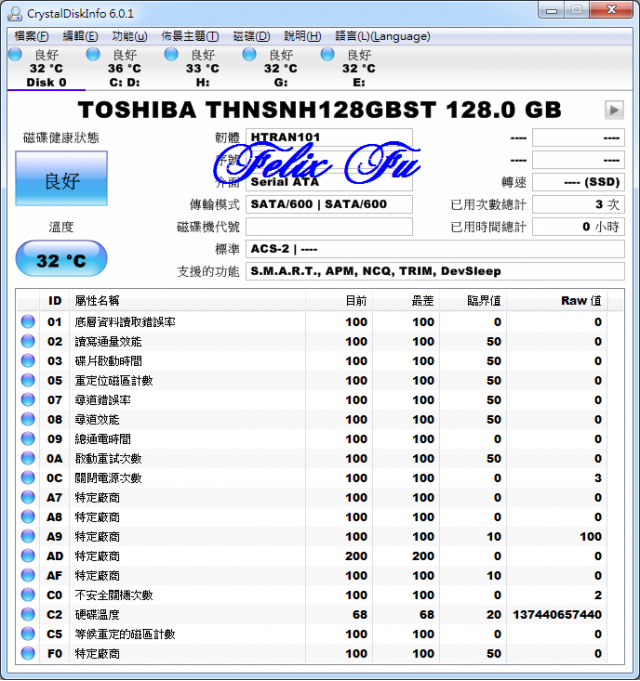Click status orb for attribute 02
Image resolution: width=640 pixels, height=681 pixels.
[x=28, y=341]
